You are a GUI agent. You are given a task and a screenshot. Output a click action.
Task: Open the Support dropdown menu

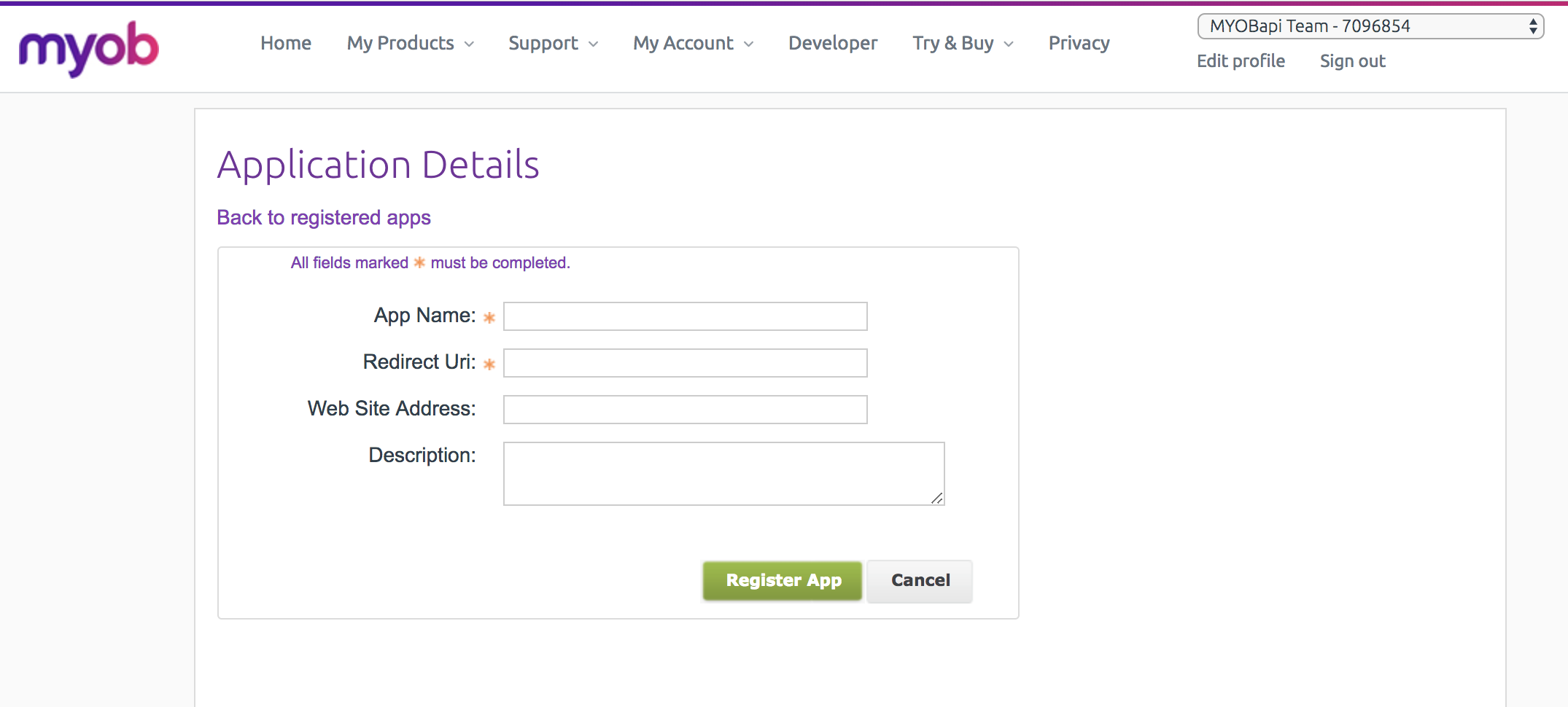553,43
